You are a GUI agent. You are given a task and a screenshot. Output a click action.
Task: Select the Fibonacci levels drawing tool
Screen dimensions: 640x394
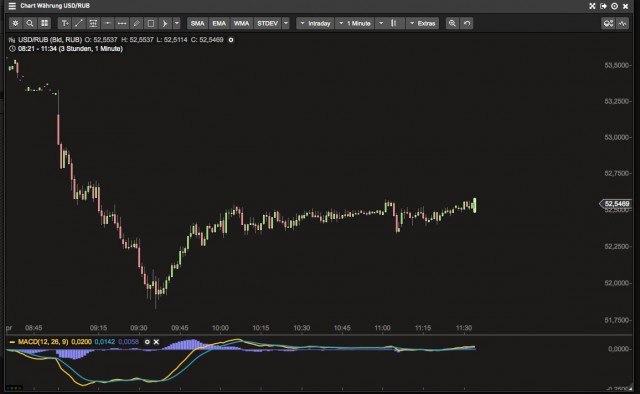93,23
